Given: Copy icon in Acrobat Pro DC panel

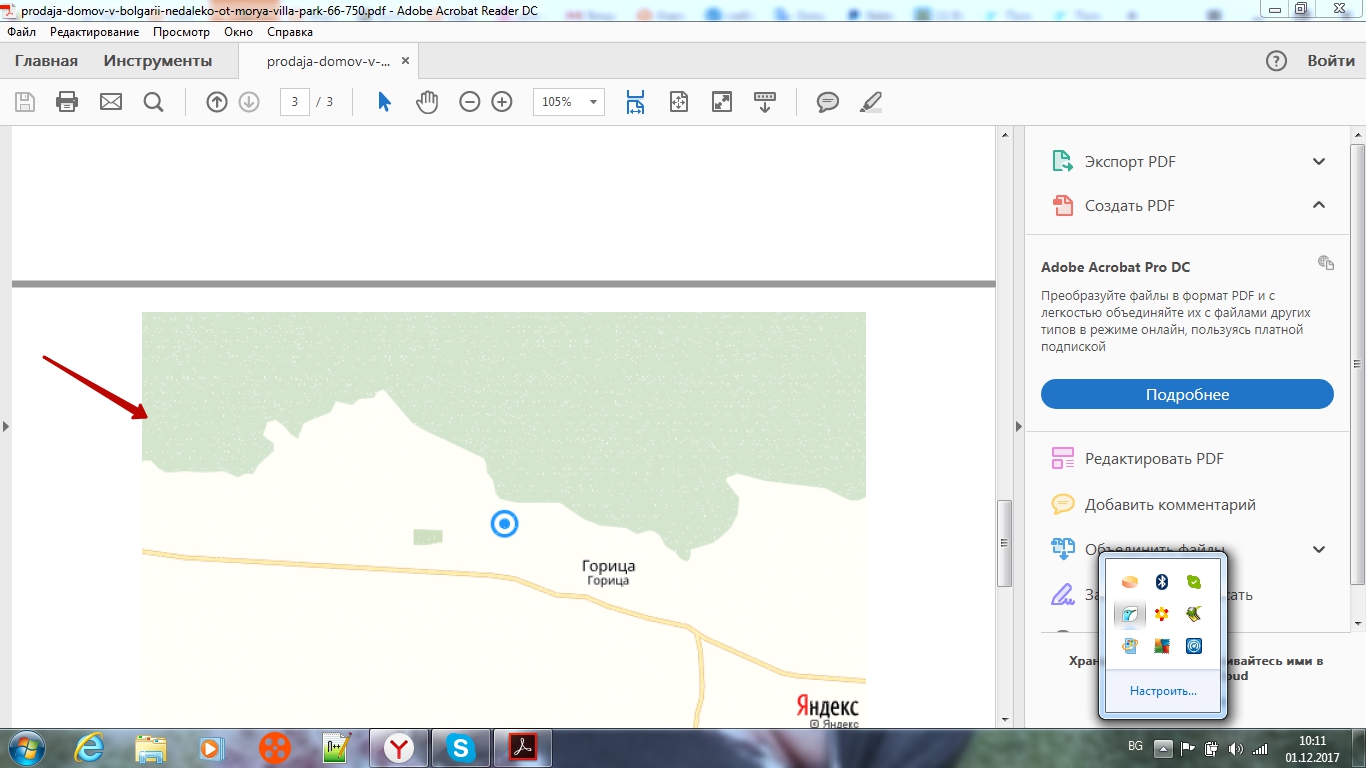Looking at the screenshot, I should coord(1326,263).
